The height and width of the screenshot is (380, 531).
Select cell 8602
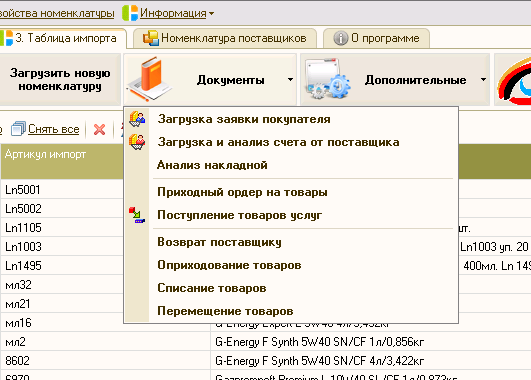pos(105,361)
